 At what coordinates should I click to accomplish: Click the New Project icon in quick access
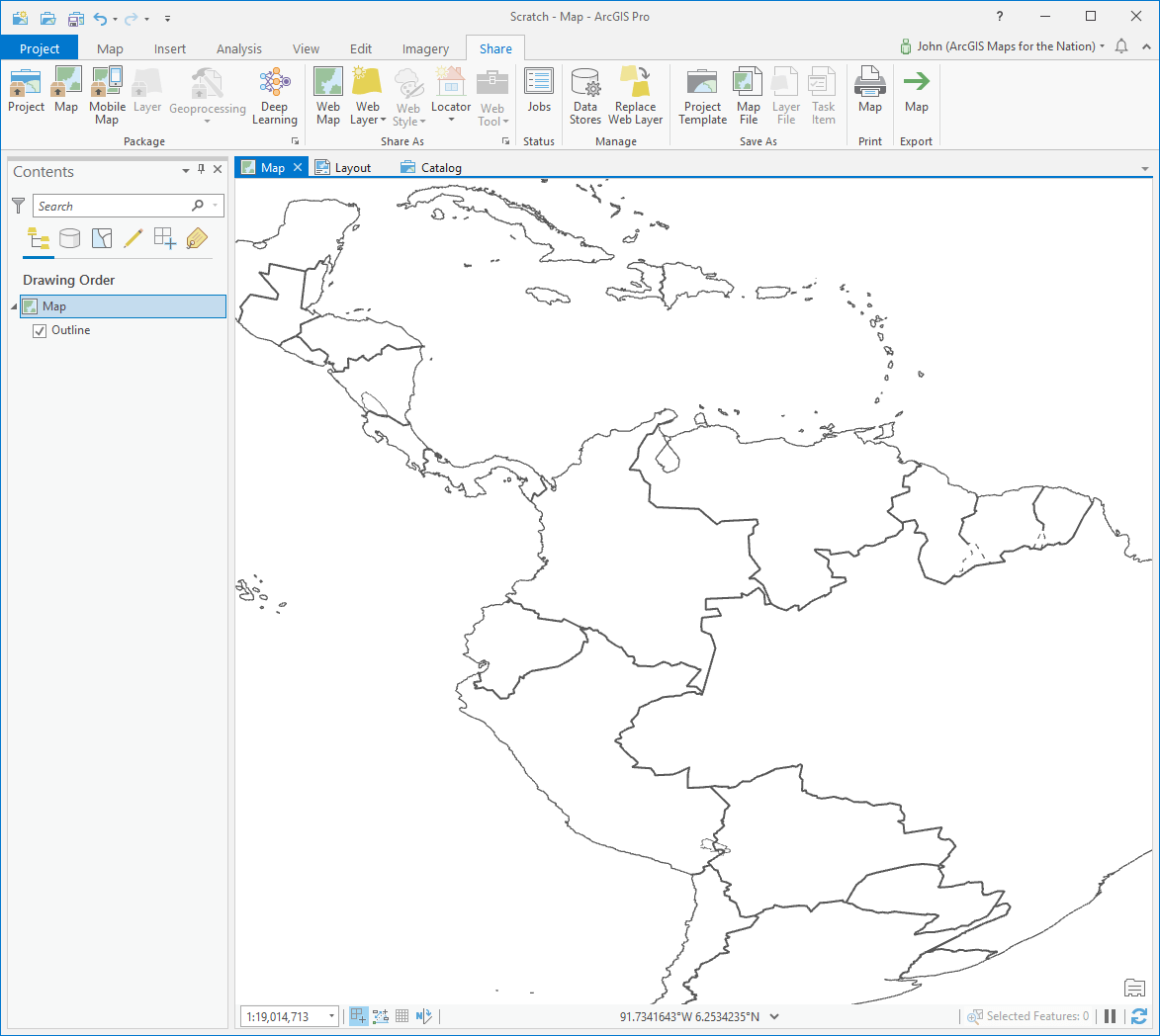(20, 18)
